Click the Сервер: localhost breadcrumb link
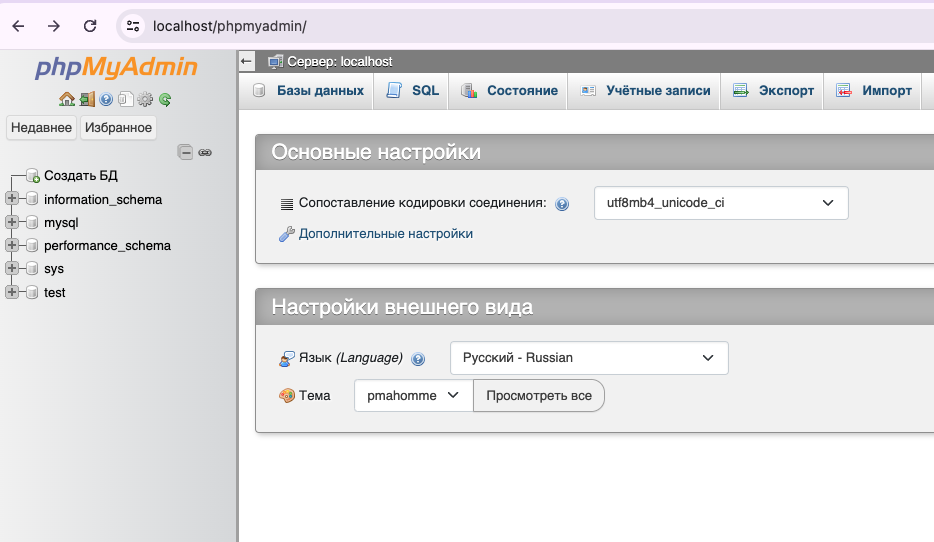934x542 pixels. (x=340, y=61)
